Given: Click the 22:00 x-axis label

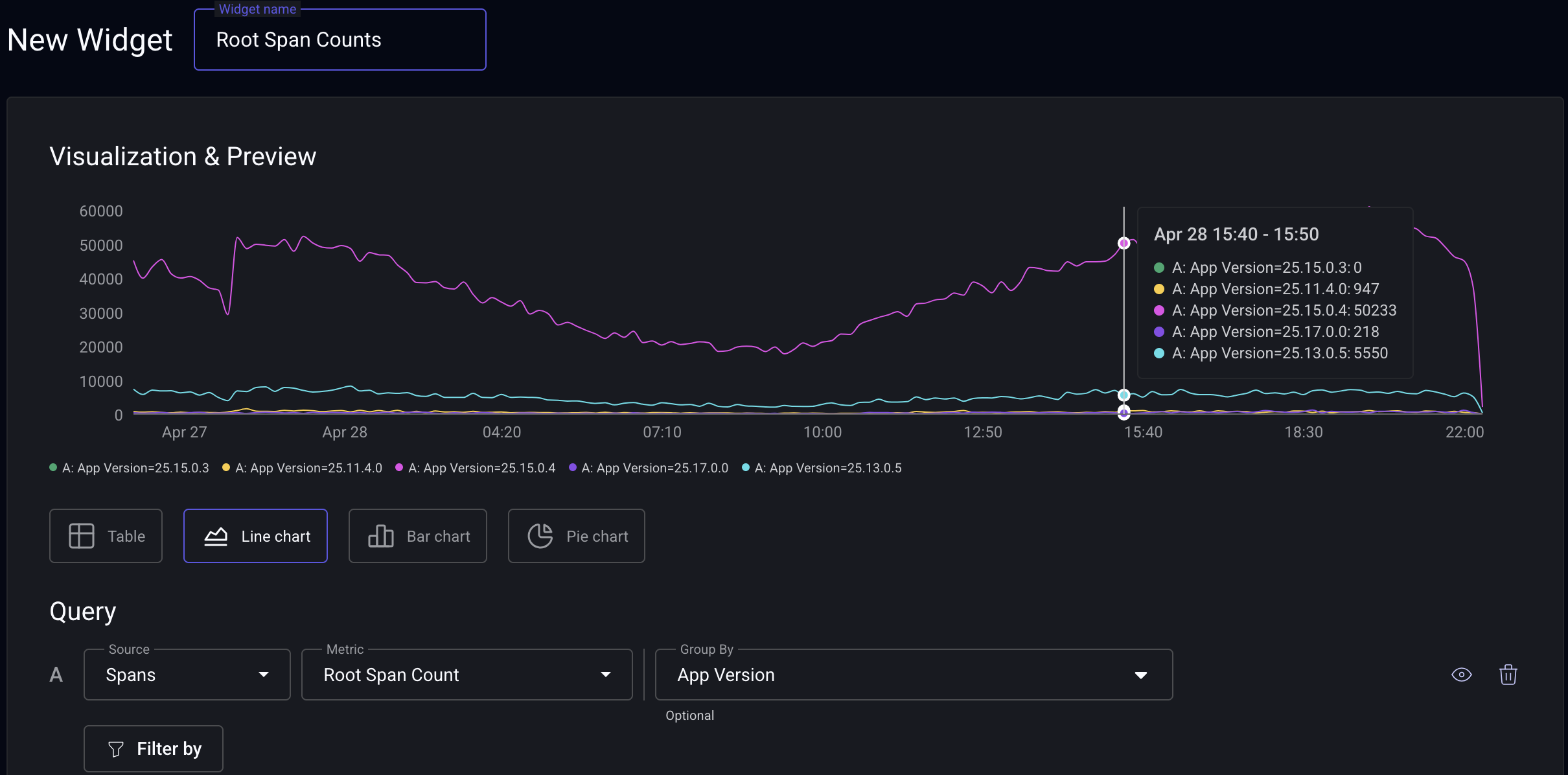Looking at the screenshot, I should coord(1464,432).
